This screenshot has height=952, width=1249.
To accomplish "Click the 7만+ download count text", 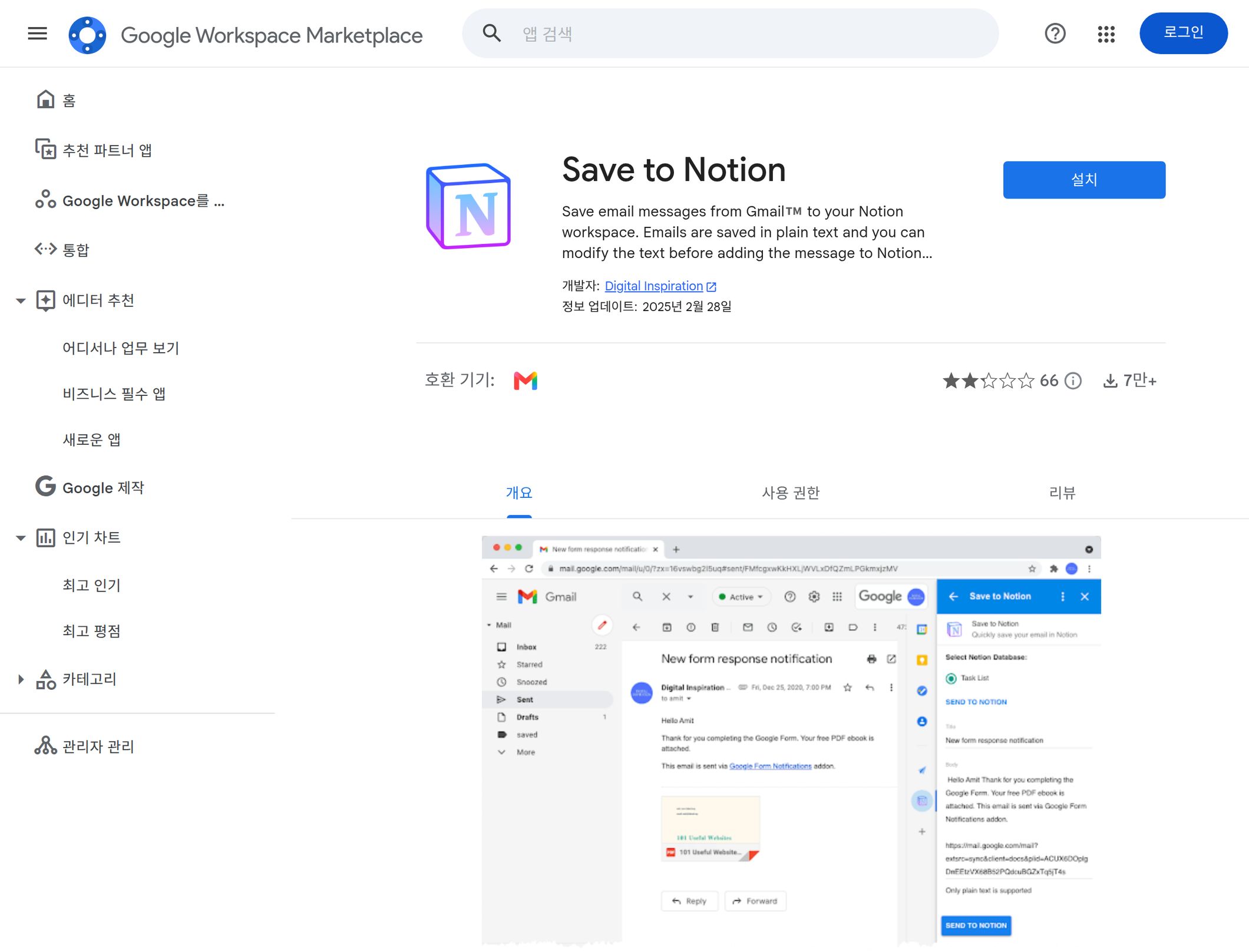I will tap(1140, 381).
